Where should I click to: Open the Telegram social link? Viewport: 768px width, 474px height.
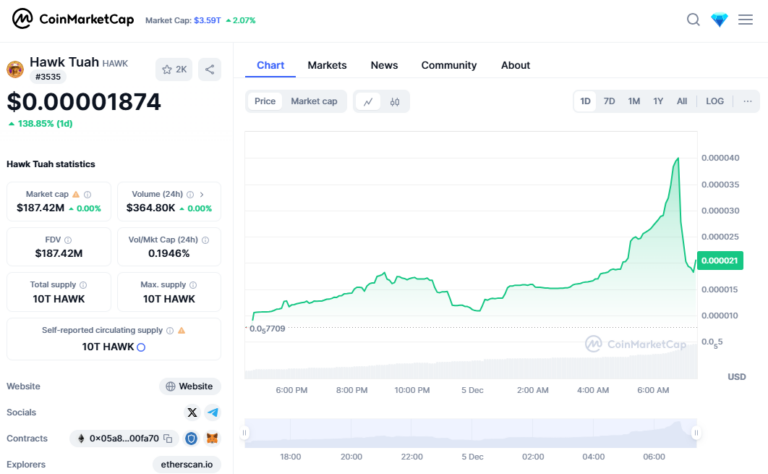(212, 412)
